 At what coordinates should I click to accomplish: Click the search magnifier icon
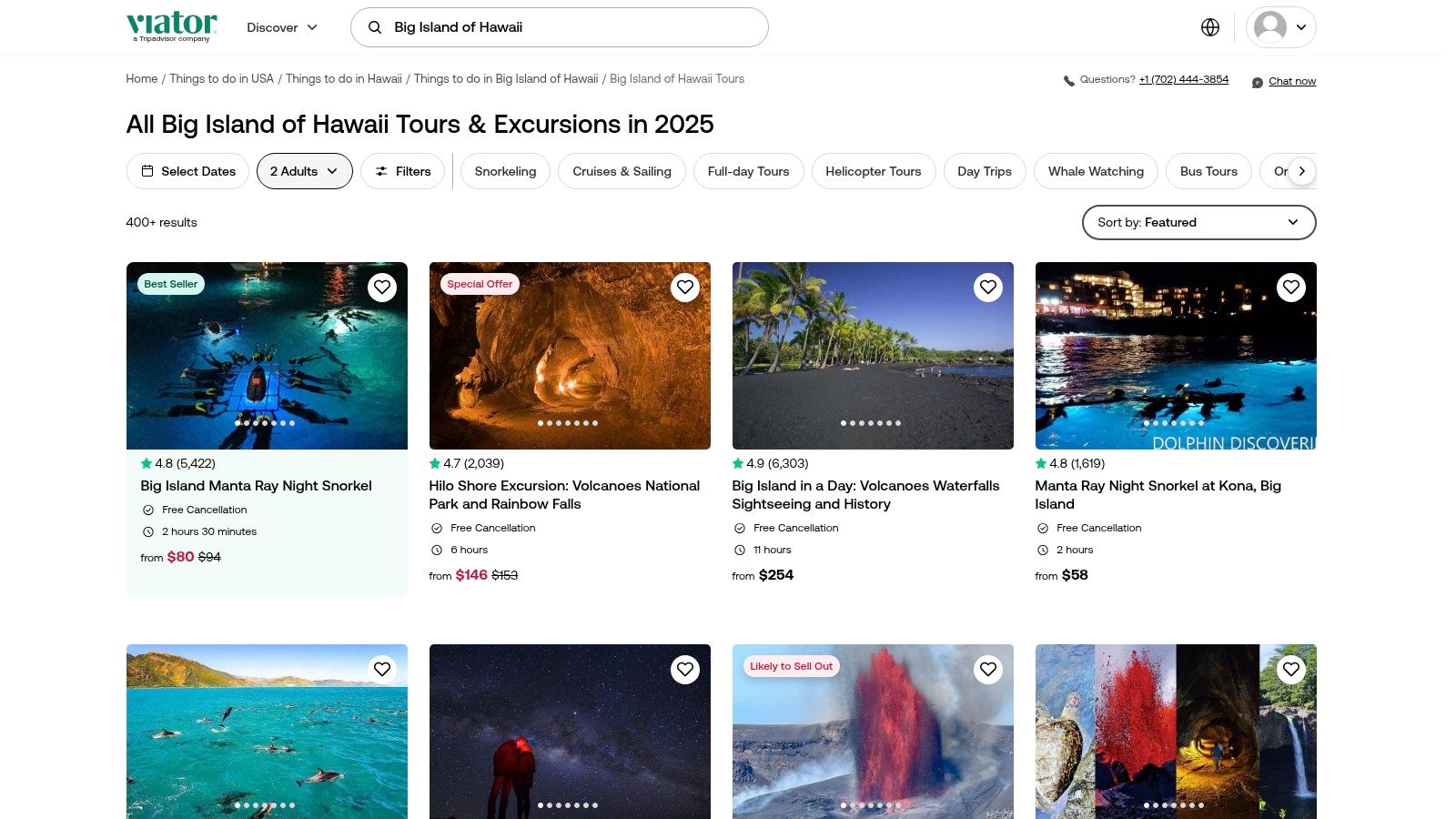pyautogui.click(x=374, y=27)
